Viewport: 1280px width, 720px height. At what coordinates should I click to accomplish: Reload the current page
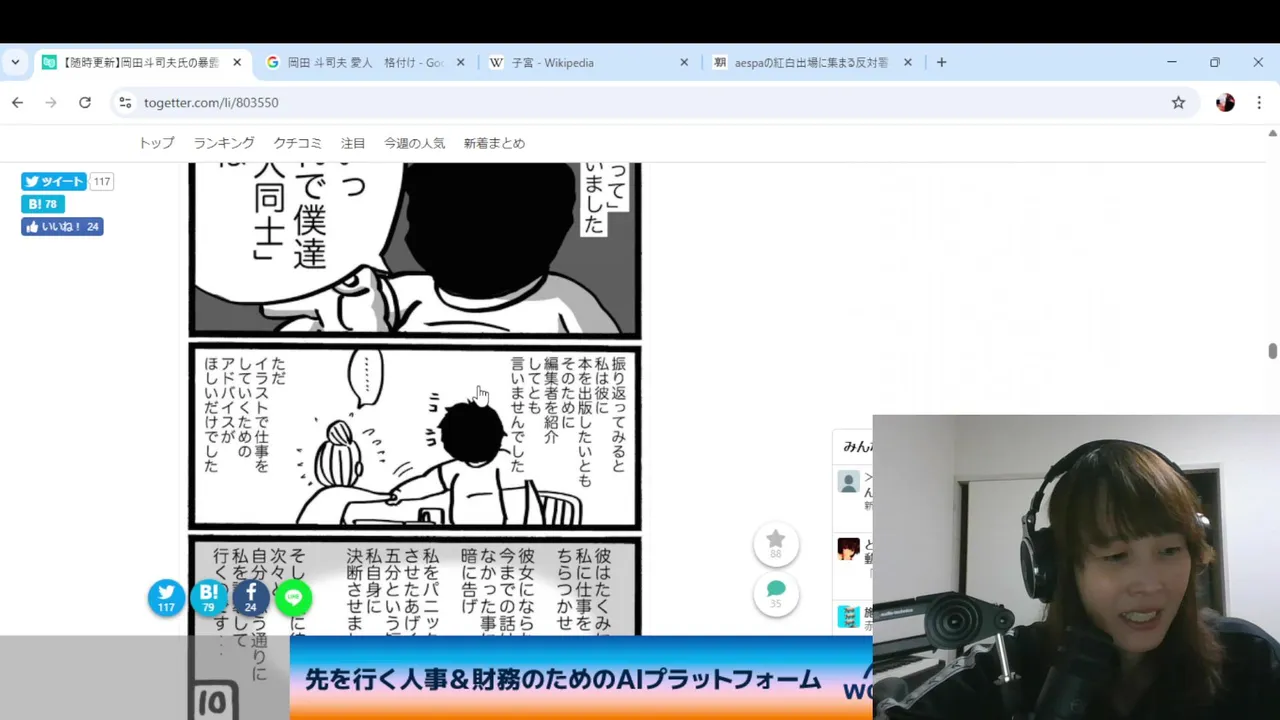pos(85,102)
